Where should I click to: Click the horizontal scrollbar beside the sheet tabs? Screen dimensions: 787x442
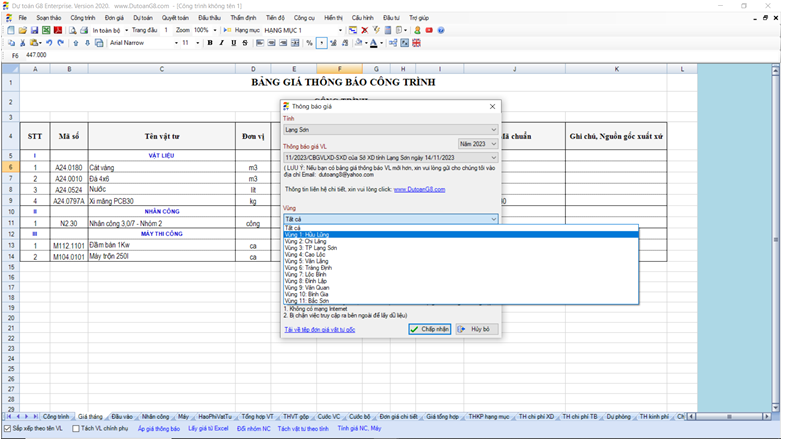pos(730,417)
